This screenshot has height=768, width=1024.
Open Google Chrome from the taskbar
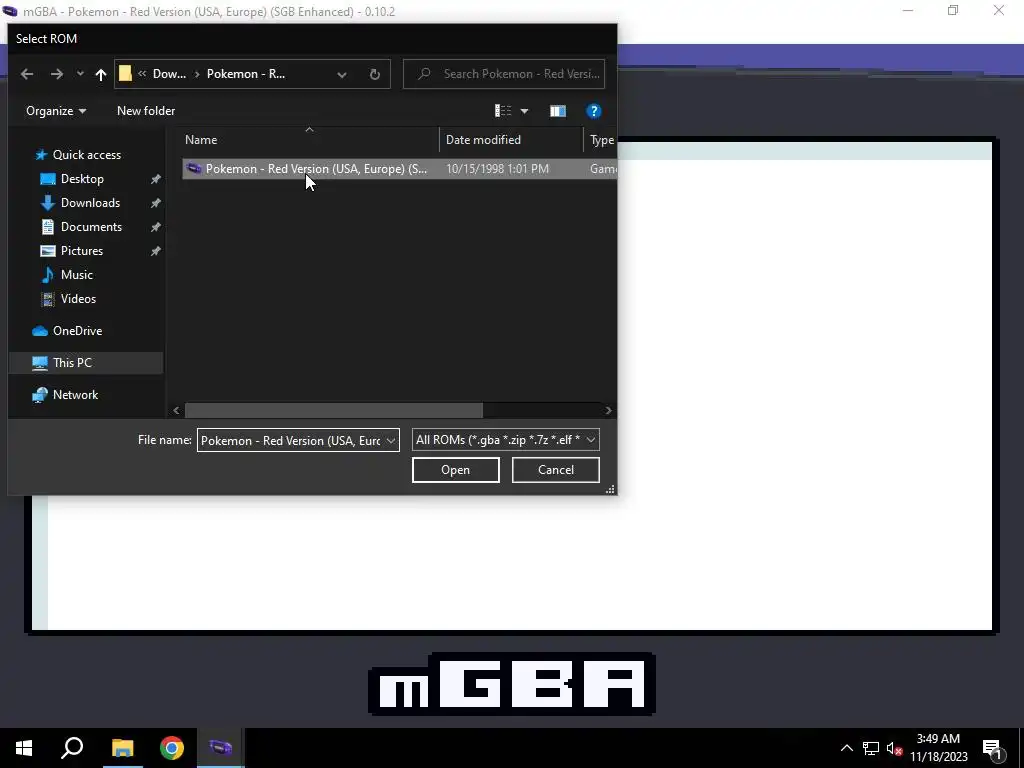[172, 748]
